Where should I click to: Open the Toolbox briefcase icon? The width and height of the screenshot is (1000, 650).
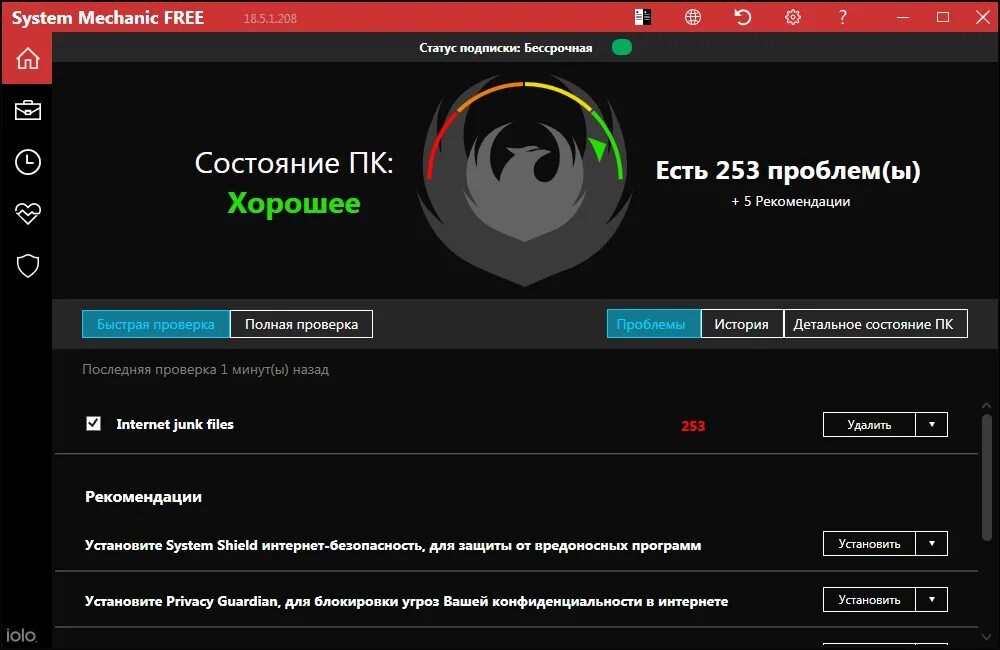(x=27, y=110)
